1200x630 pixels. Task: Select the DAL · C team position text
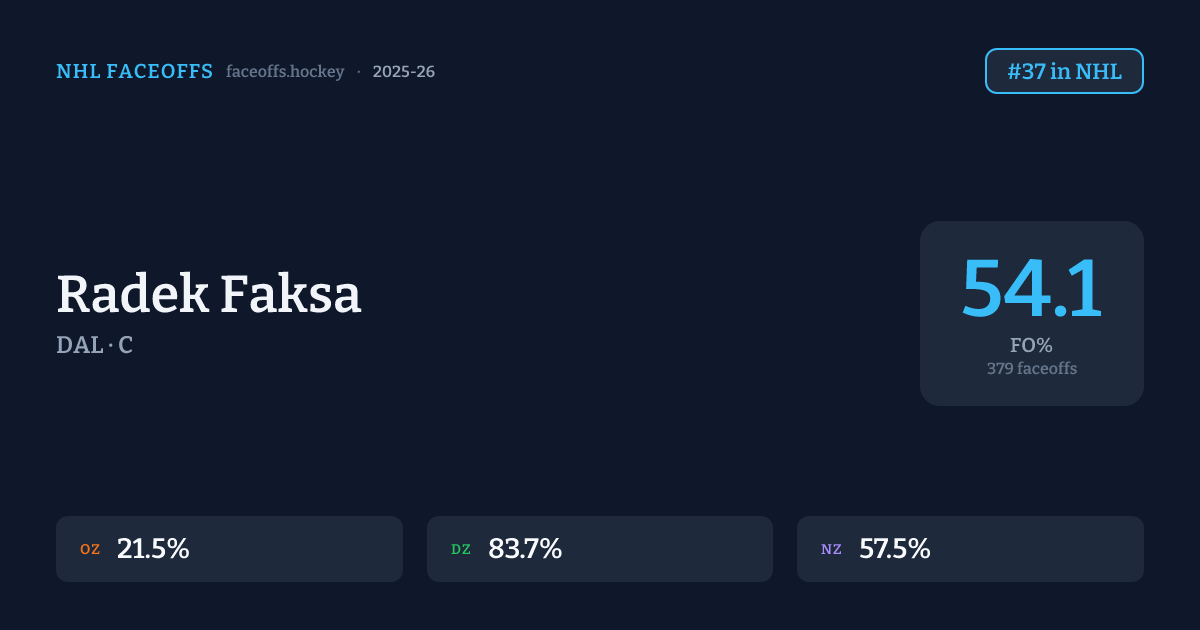95,345
